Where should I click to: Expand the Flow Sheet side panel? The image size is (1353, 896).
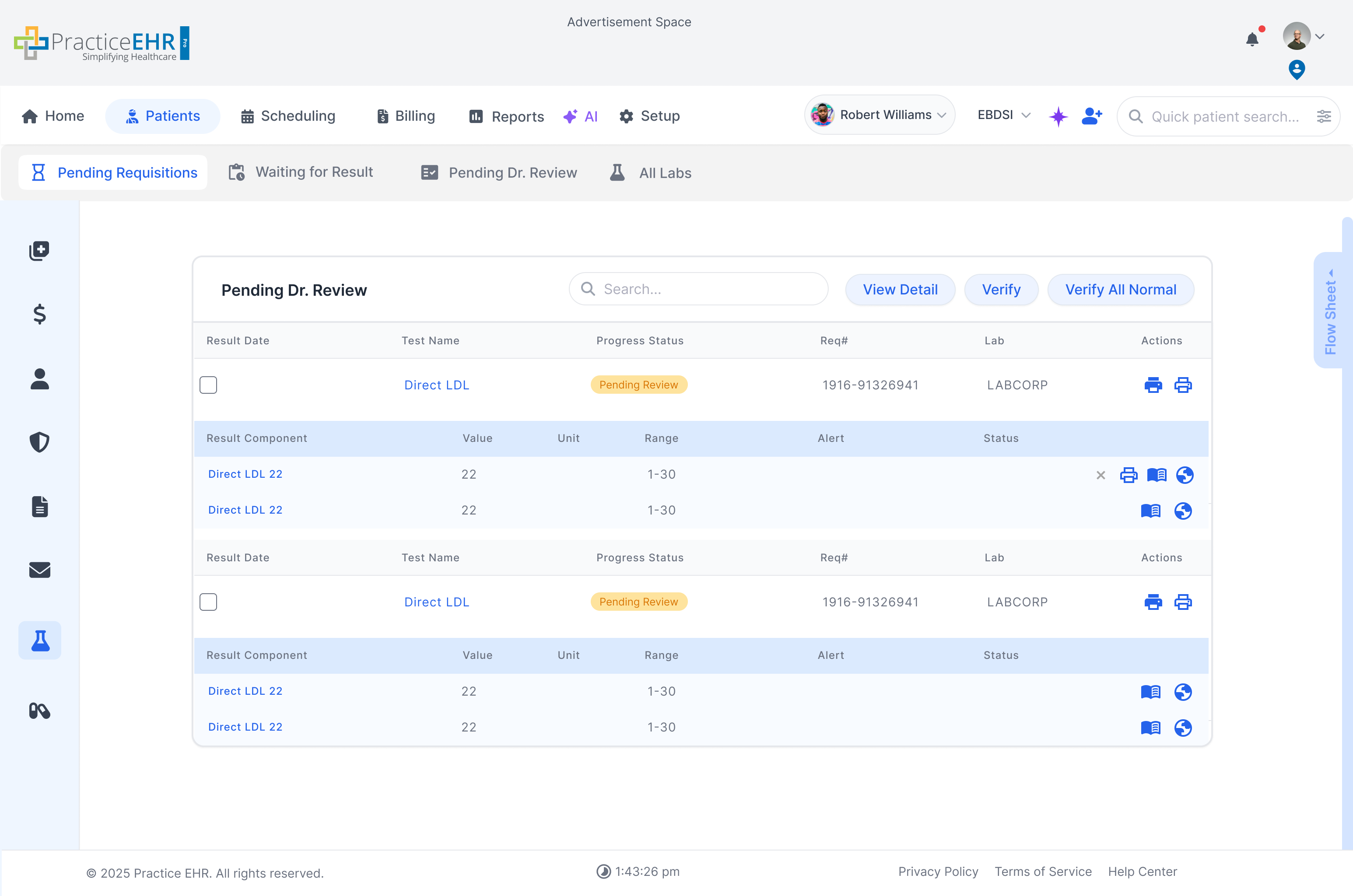(1330, 311)
